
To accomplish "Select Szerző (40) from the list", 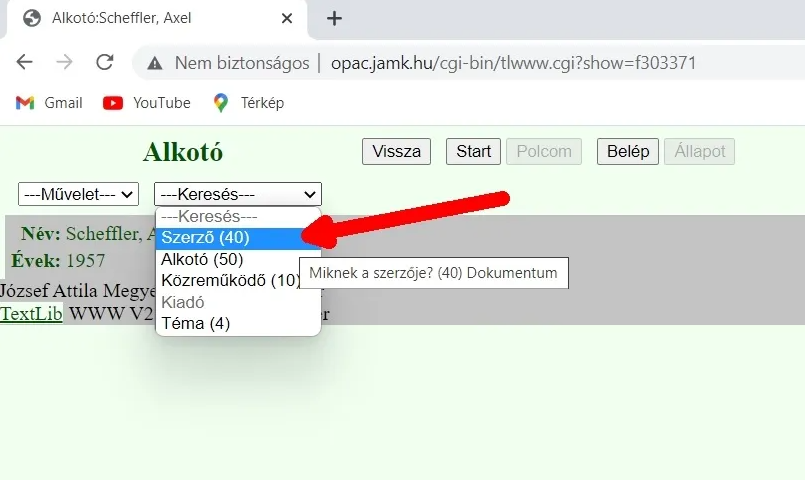I will [x=205, y=238].
